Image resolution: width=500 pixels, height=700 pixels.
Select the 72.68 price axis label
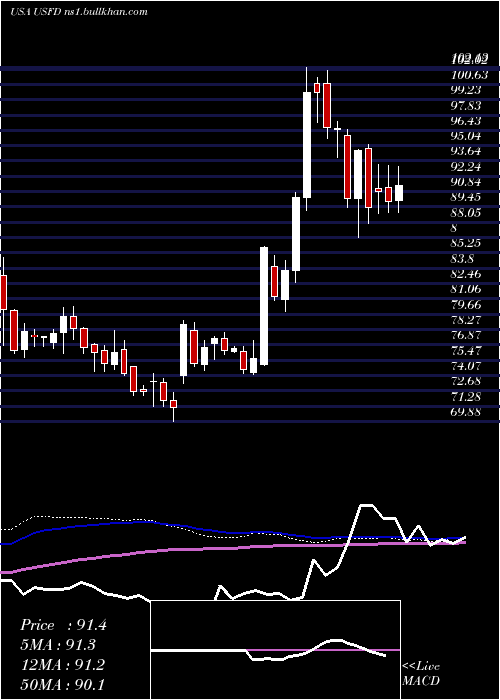pos(466,381)
